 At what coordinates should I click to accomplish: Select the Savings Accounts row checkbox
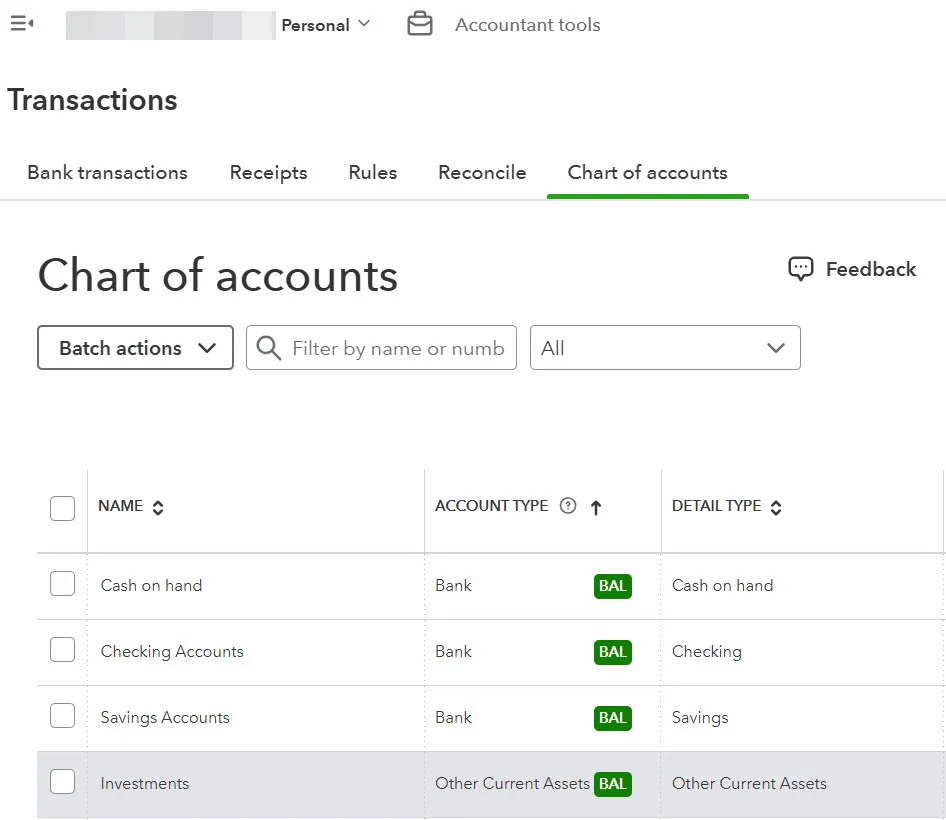[x=62, y=716]
